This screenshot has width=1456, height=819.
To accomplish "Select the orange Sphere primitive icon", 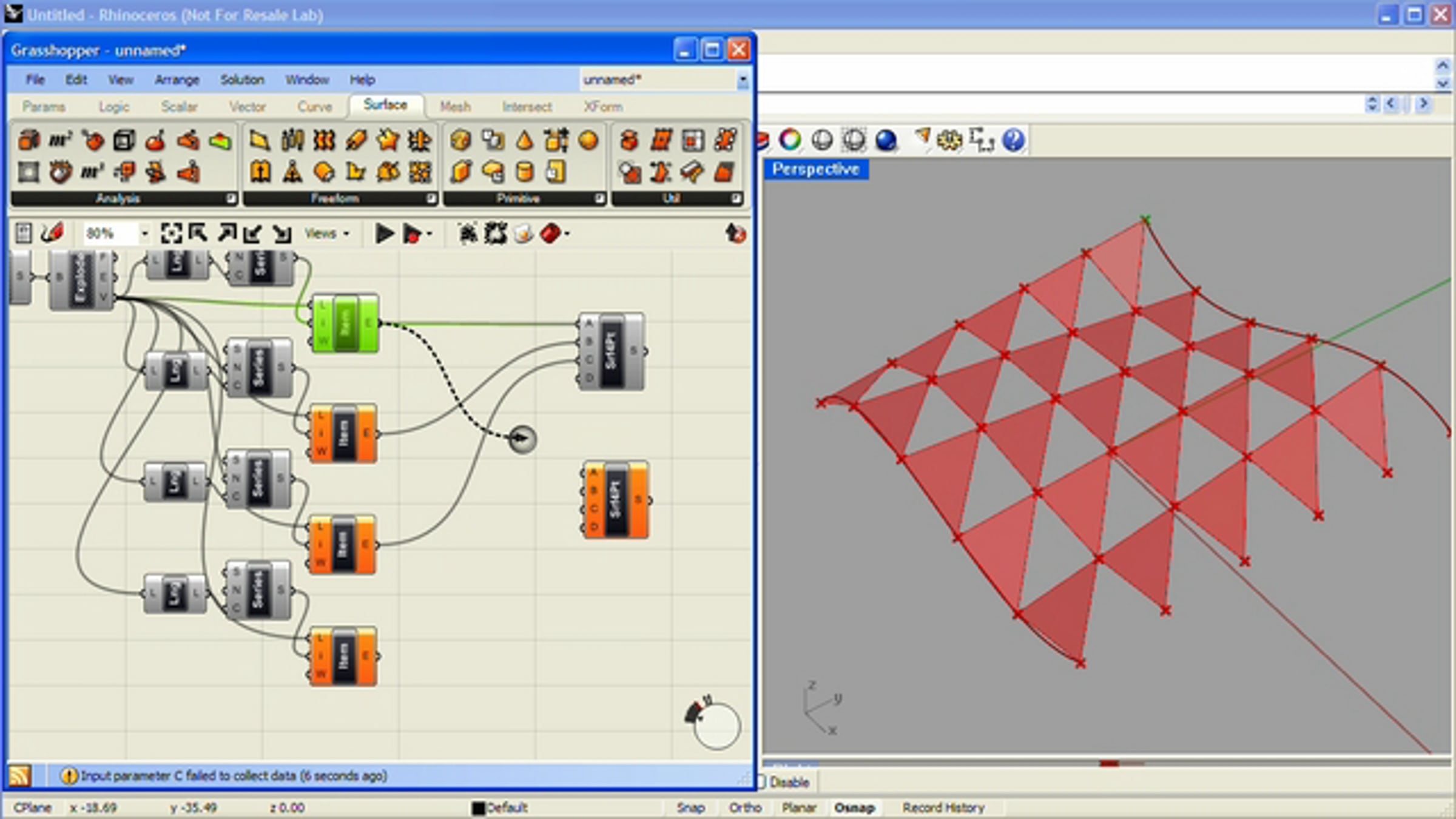I will [x=588, y=141].
